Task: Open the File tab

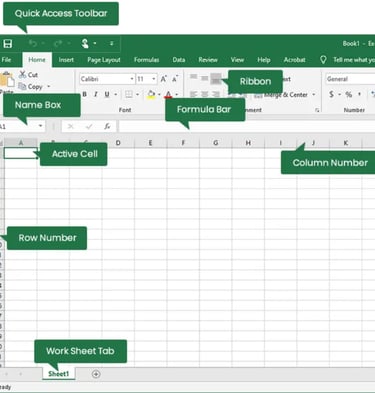Action: (6, 60)
